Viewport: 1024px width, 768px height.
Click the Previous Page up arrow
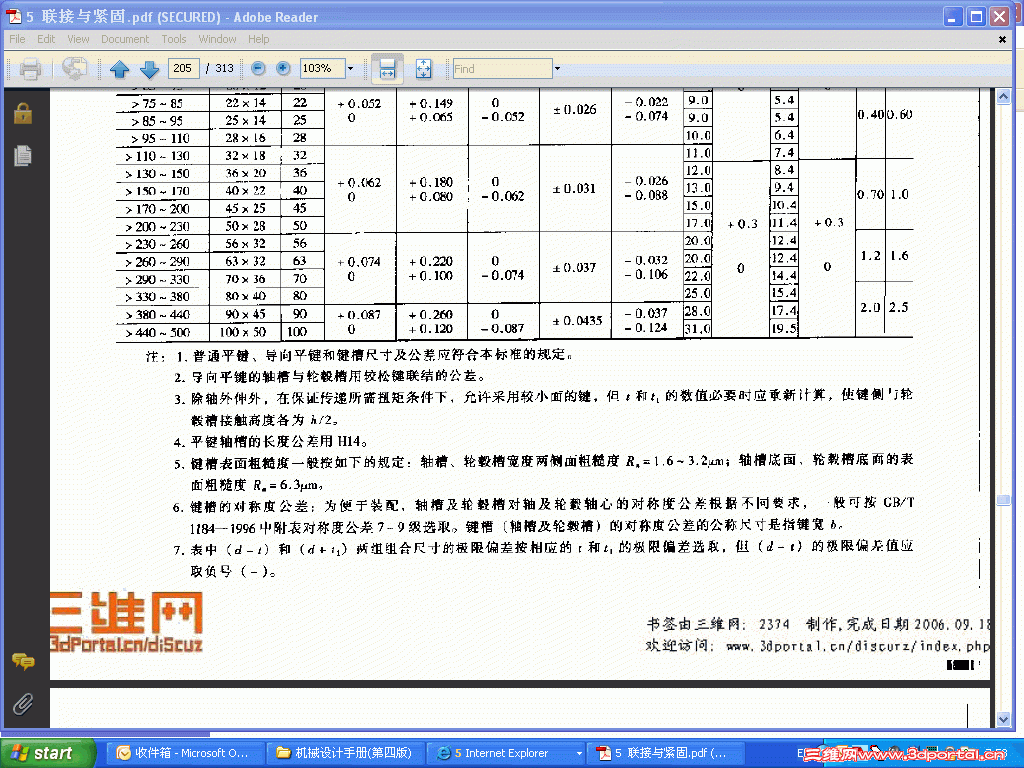(x=120, y=69)
